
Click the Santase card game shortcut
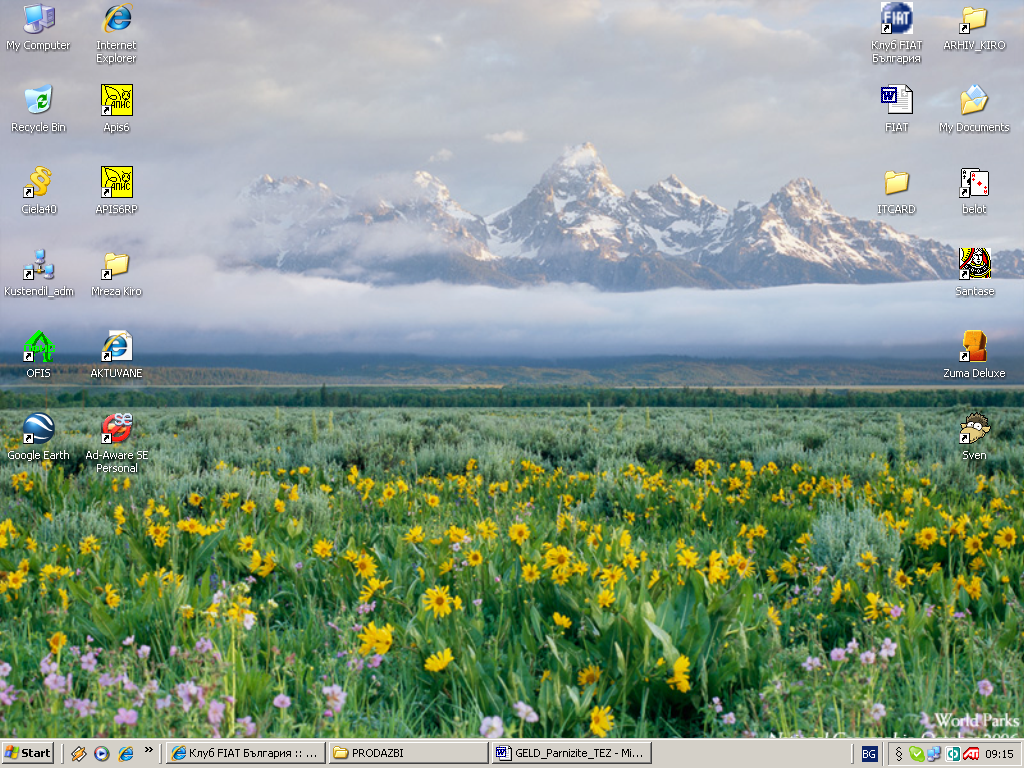point(974,265)
